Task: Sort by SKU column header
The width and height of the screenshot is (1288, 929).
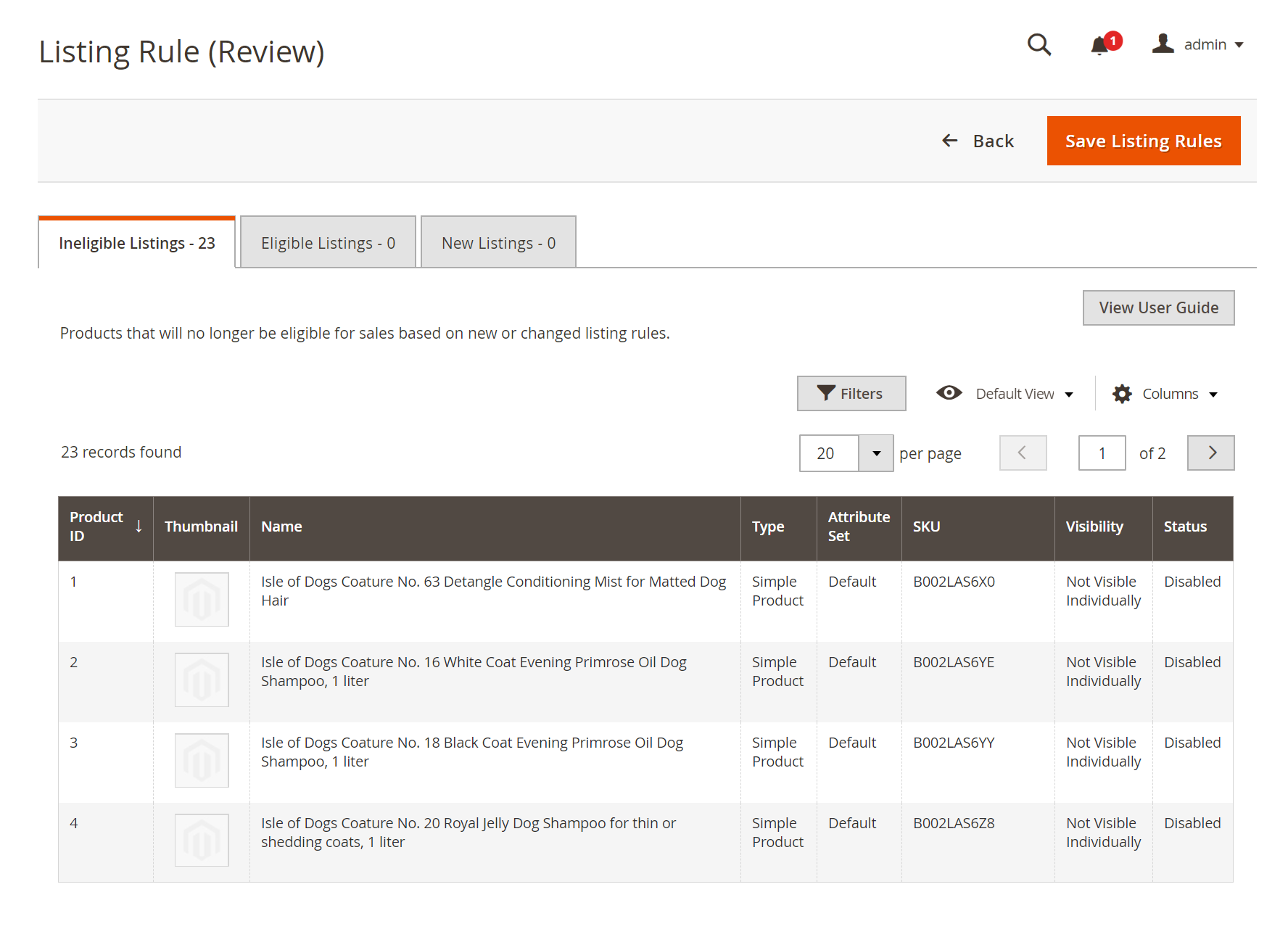Action: click(x=978, y=527)
